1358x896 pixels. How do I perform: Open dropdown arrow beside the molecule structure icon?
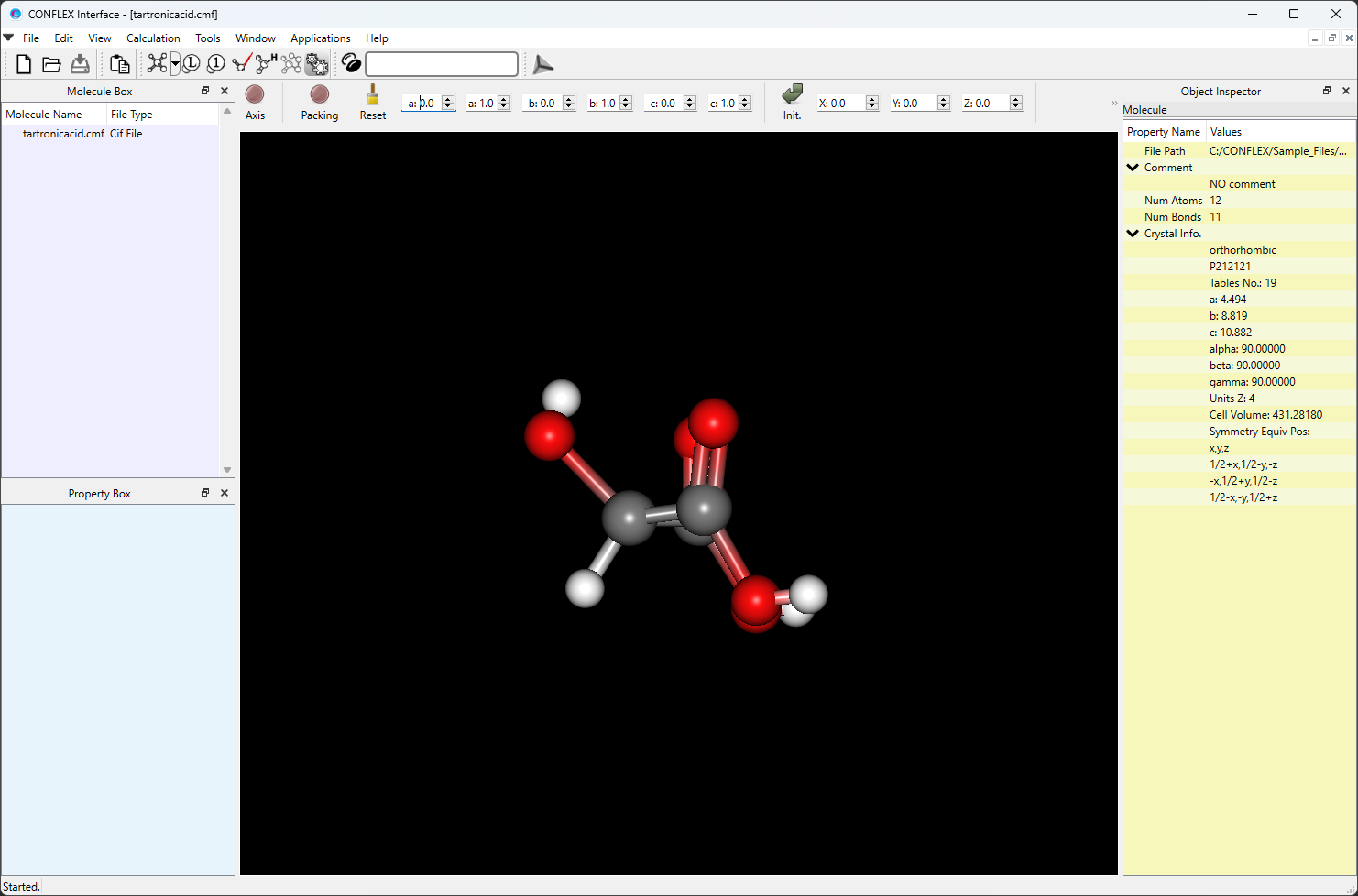click(175, 64)
